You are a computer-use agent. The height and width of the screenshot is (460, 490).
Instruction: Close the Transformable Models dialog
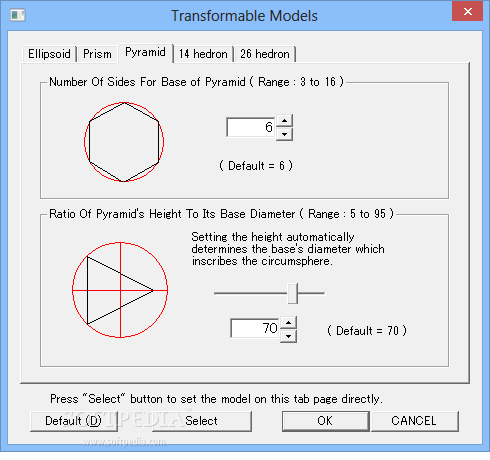pyautogui.click(x=467, y=12)
